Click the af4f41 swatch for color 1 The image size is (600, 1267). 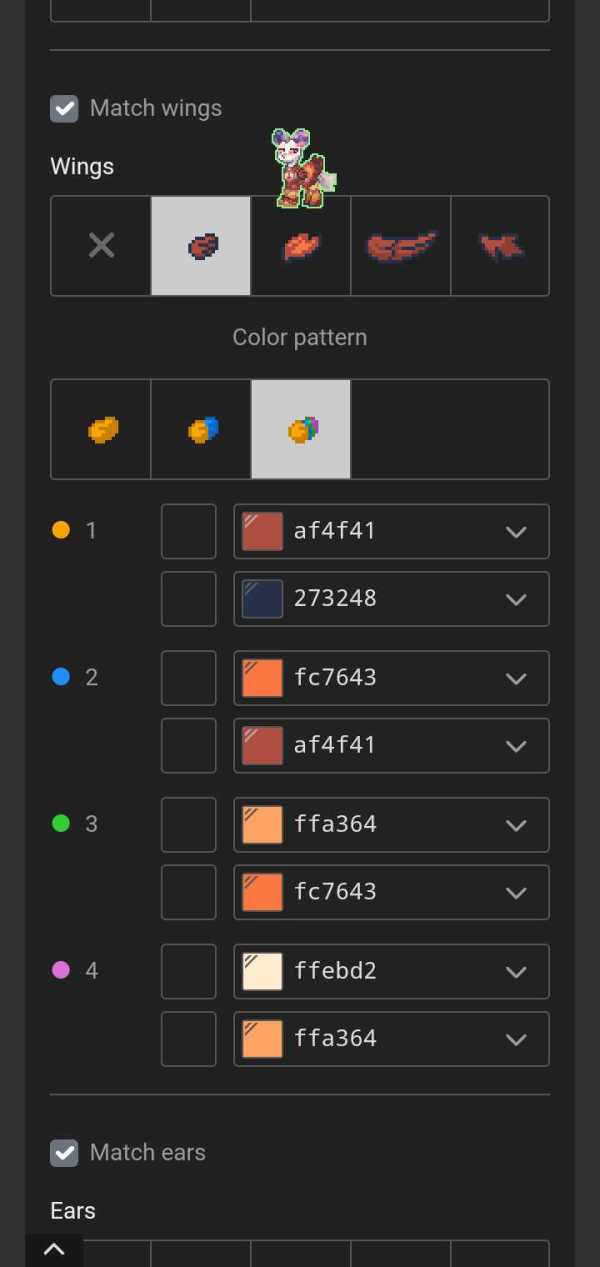262,531
